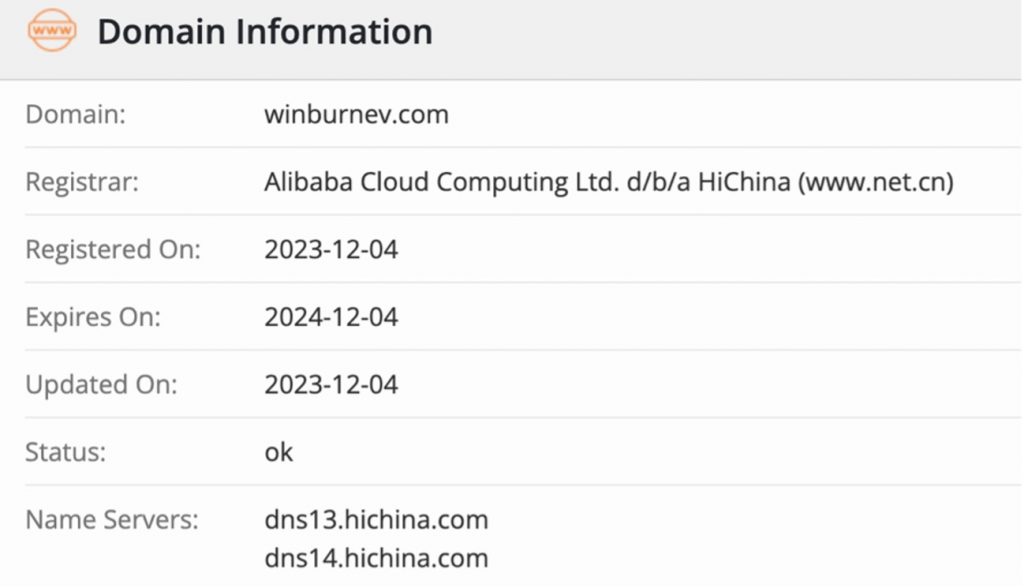Screen dimensions: 1024x588
Task: Select the ok status value
Action: click(x=279, y=452)
